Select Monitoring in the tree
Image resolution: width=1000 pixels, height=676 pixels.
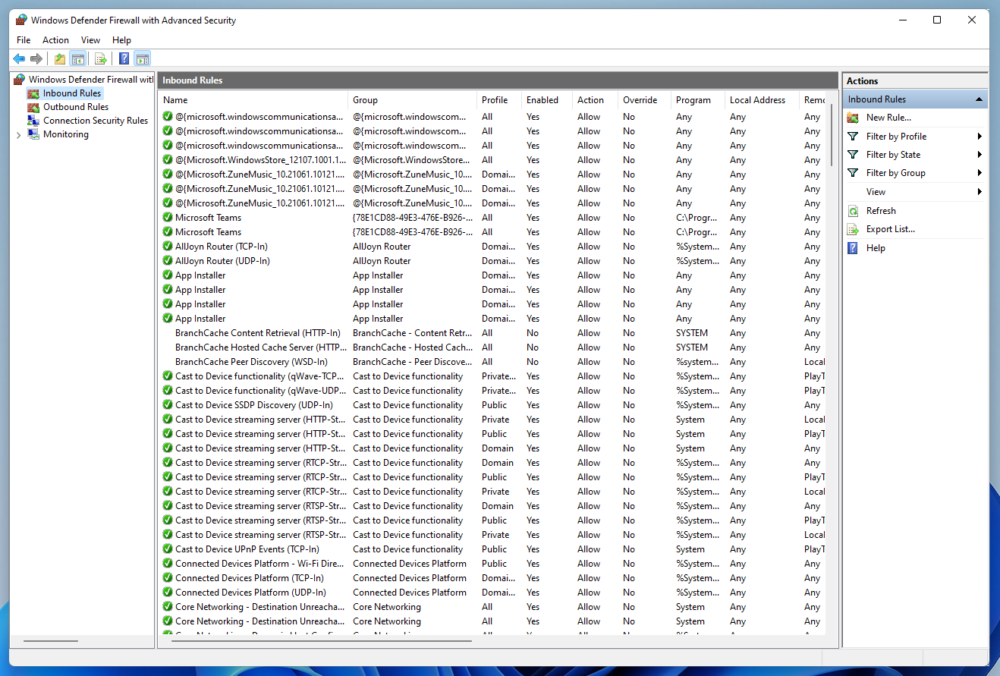pyautogui.click(x=66, y=135)
